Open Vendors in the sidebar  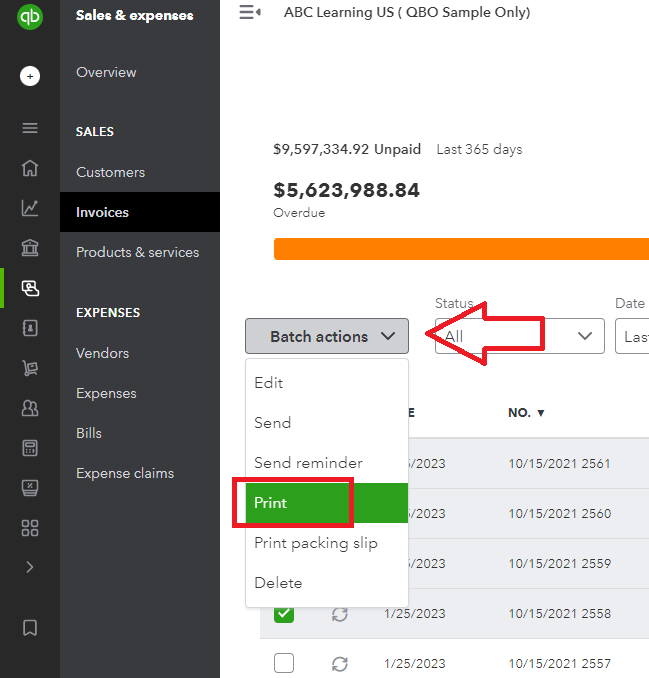tap(102, 353)
